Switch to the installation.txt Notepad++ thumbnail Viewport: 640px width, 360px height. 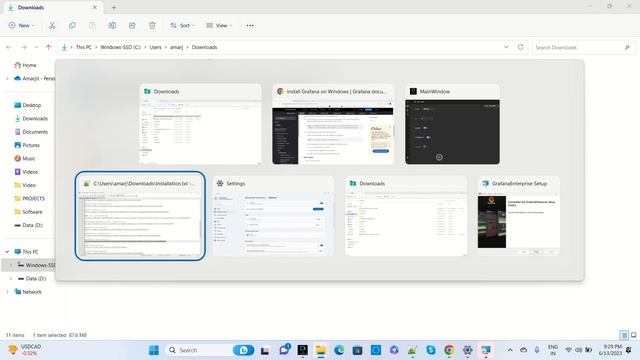coord(140,216)
